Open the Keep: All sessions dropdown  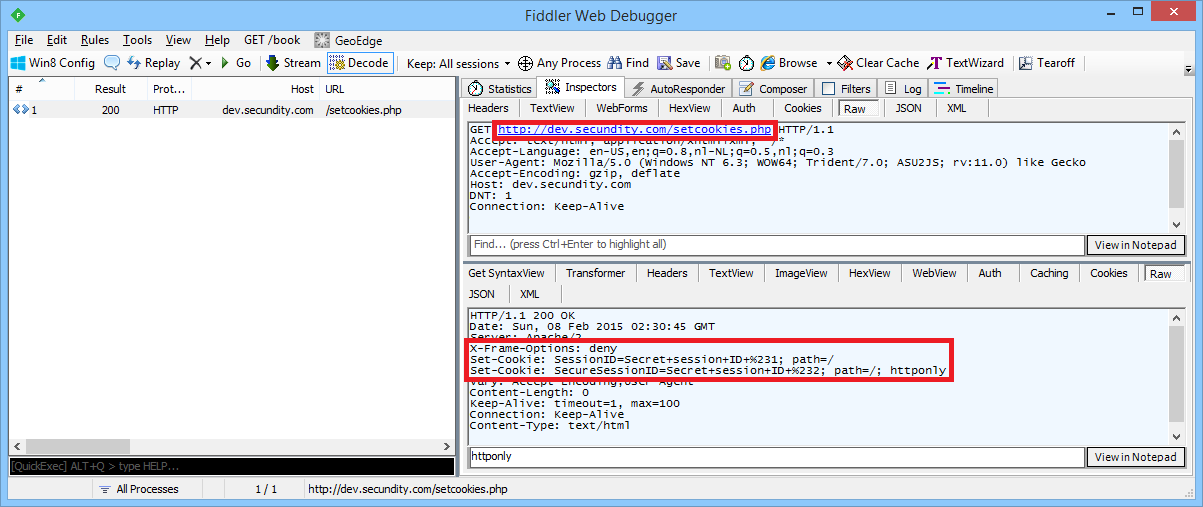pyautogui.click(x=459, y=62)
